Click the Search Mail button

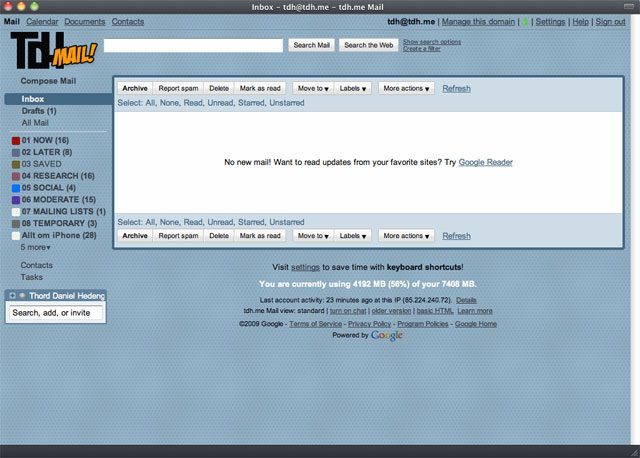click(311, 45)
